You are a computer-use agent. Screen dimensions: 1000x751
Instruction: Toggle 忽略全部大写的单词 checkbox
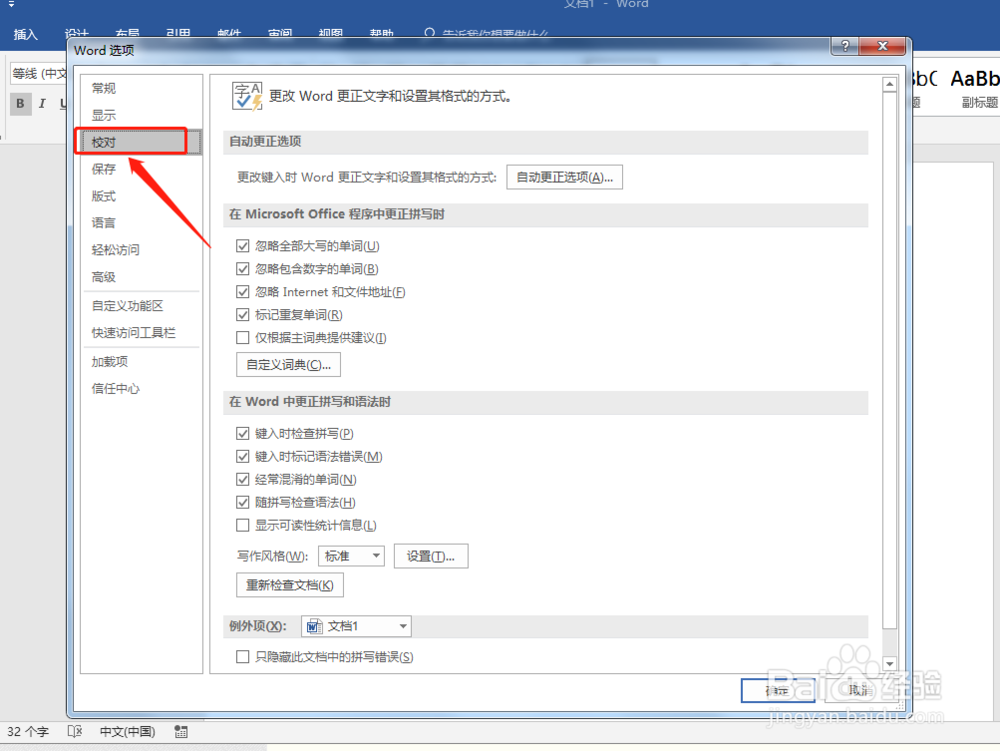242,246
